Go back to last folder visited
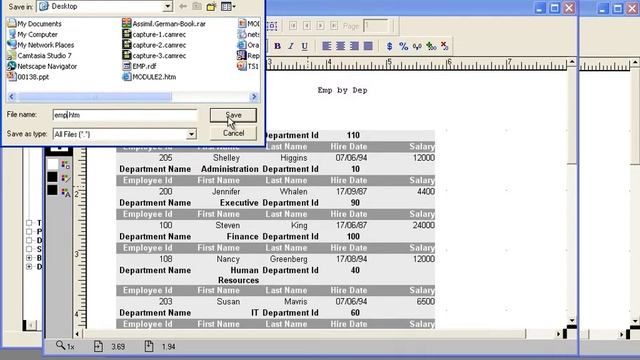The height and width of the screenshot is (360, 640). 183,6
